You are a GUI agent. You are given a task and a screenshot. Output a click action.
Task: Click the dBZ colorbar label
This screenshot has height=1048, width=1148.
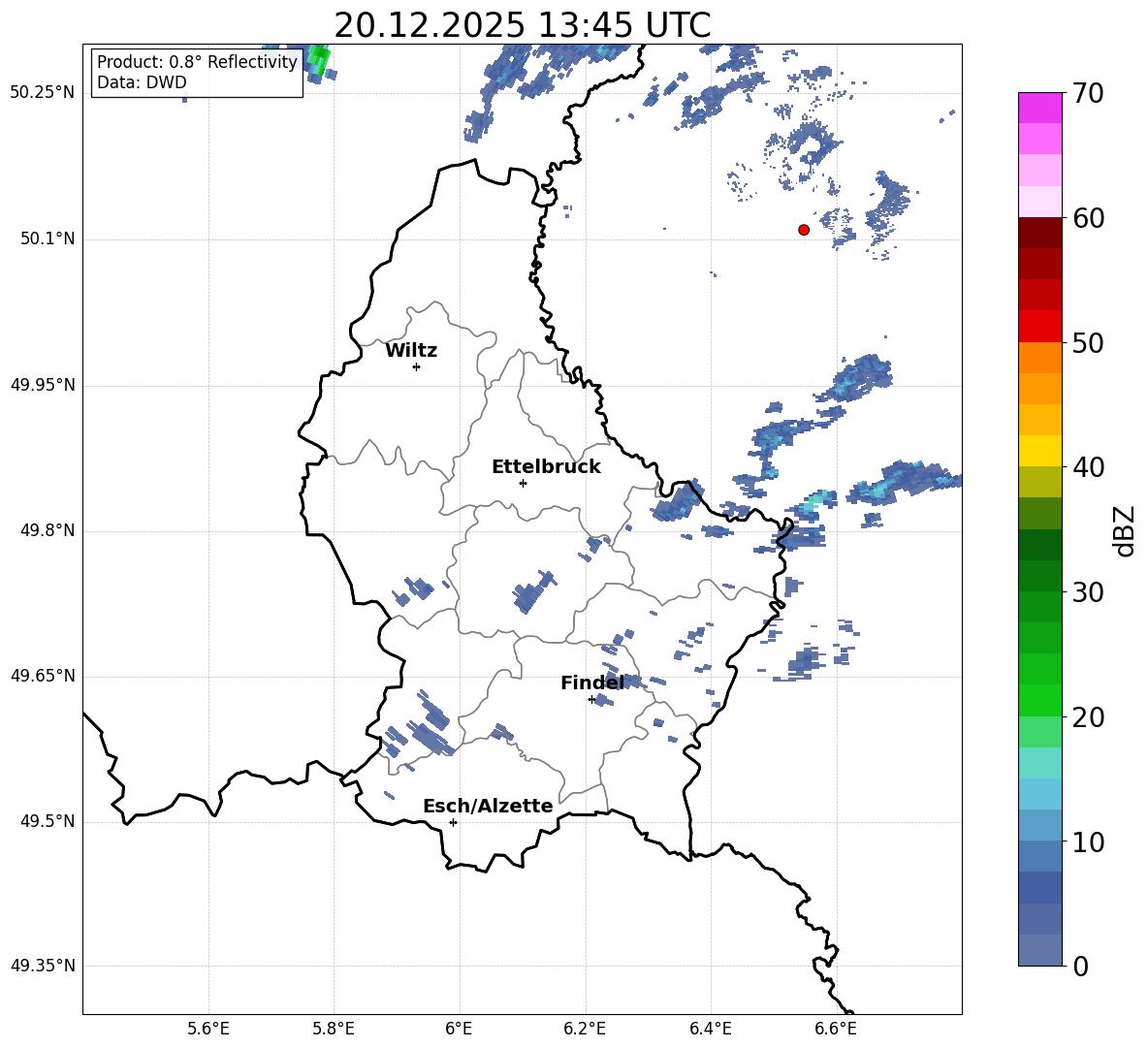click(1124, 531)
